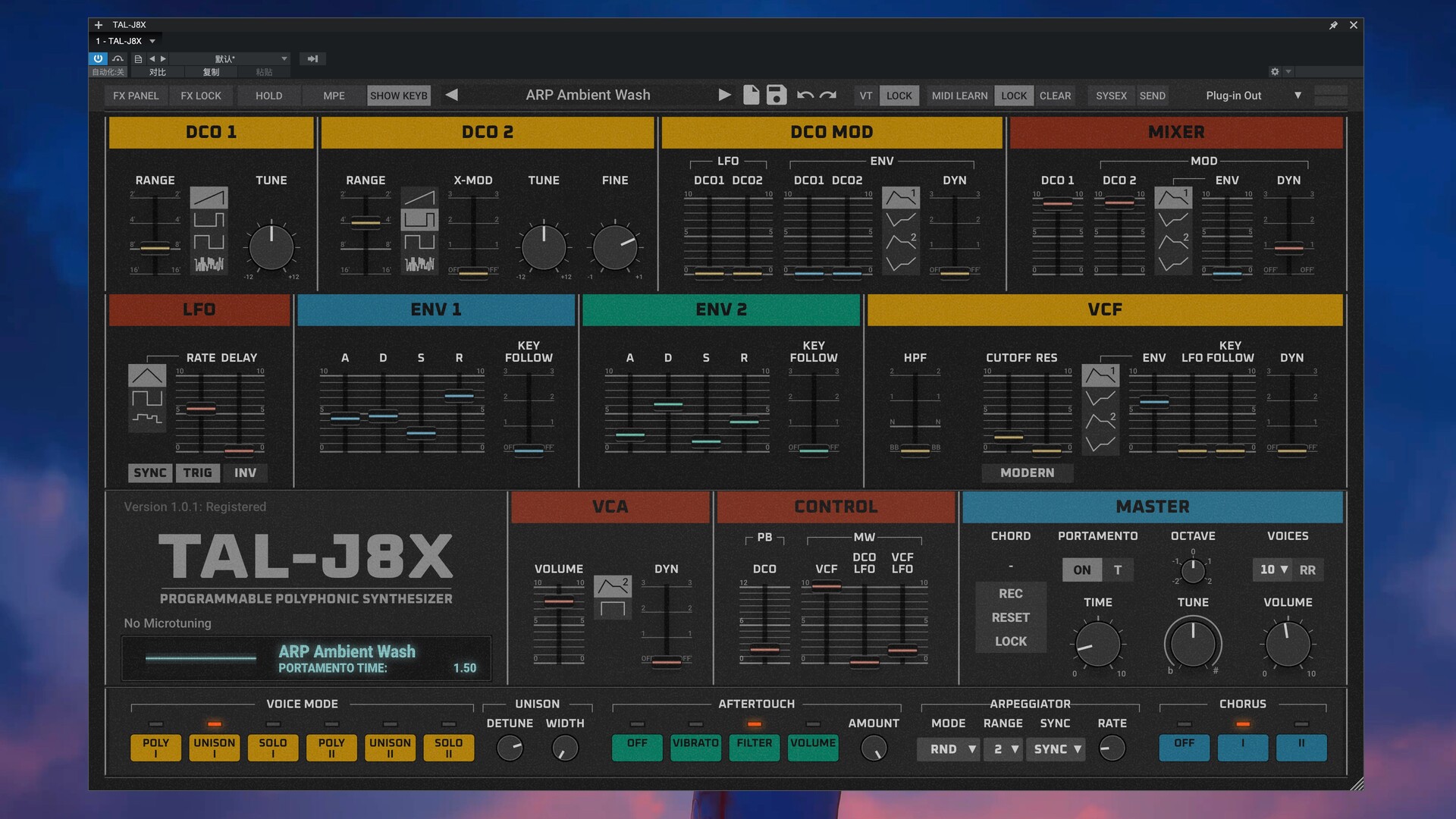This screenshot has width=1456, height=819.
Task: Click the undo arrow icon
Action: [805, 95]
